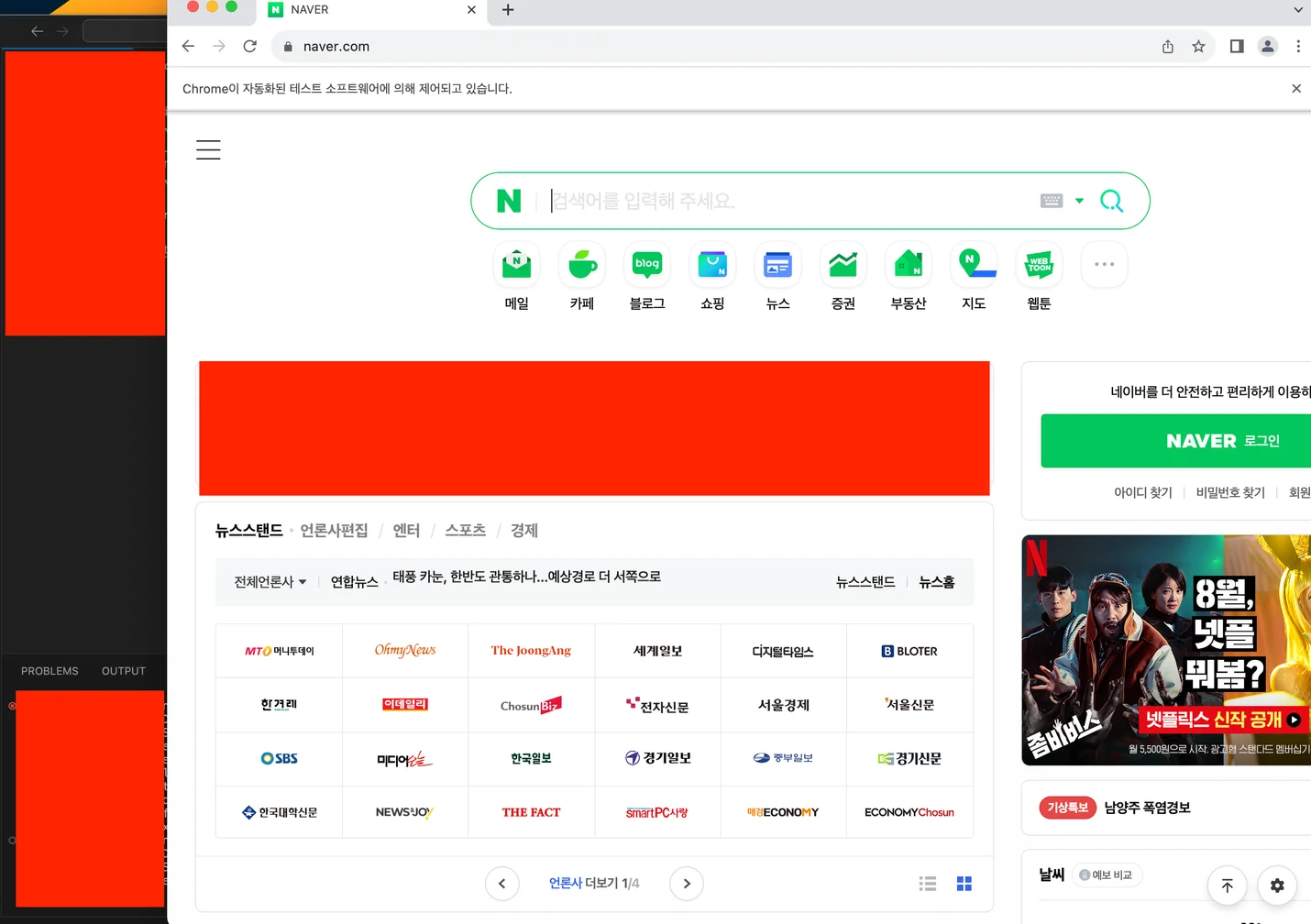Screen dimensions: 1311x924
Task: Switch to PROBLEMS tab in the editor window
Action: coord(50,671)
